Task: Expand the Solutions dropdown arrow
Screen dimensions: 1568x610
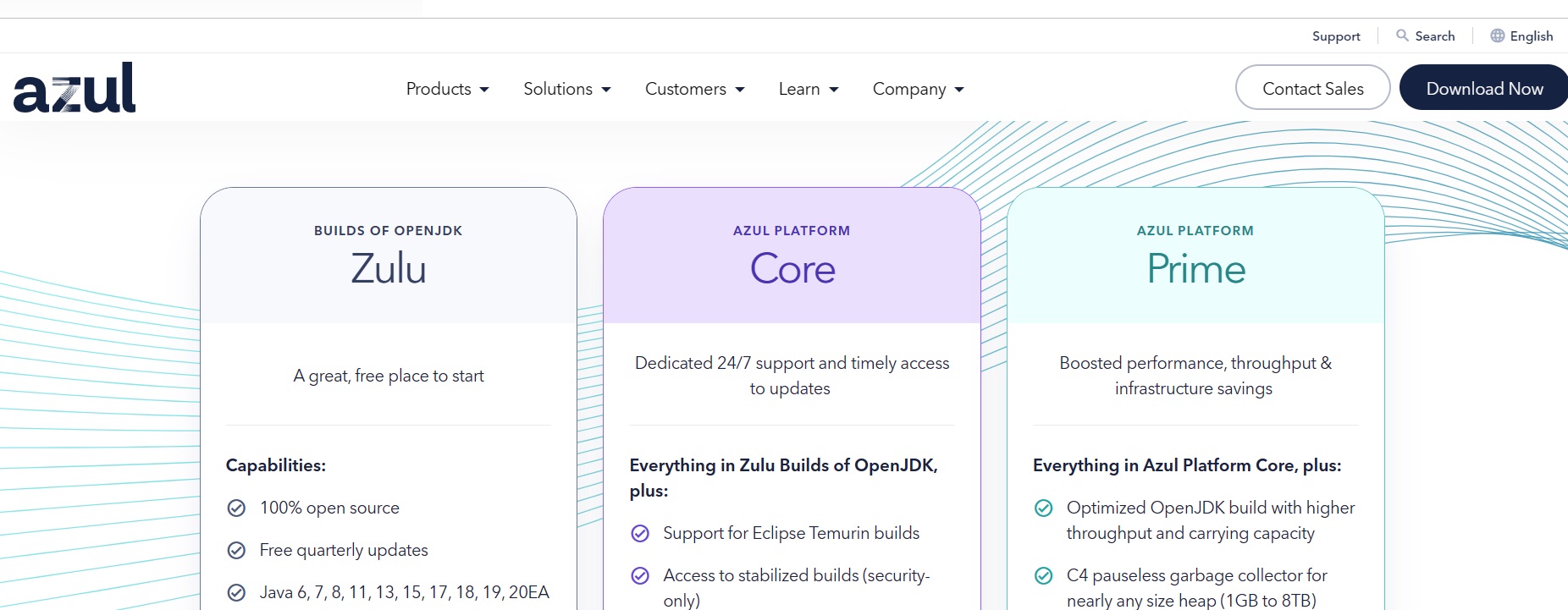Action: pyautogui.click(x=606, y=90)
